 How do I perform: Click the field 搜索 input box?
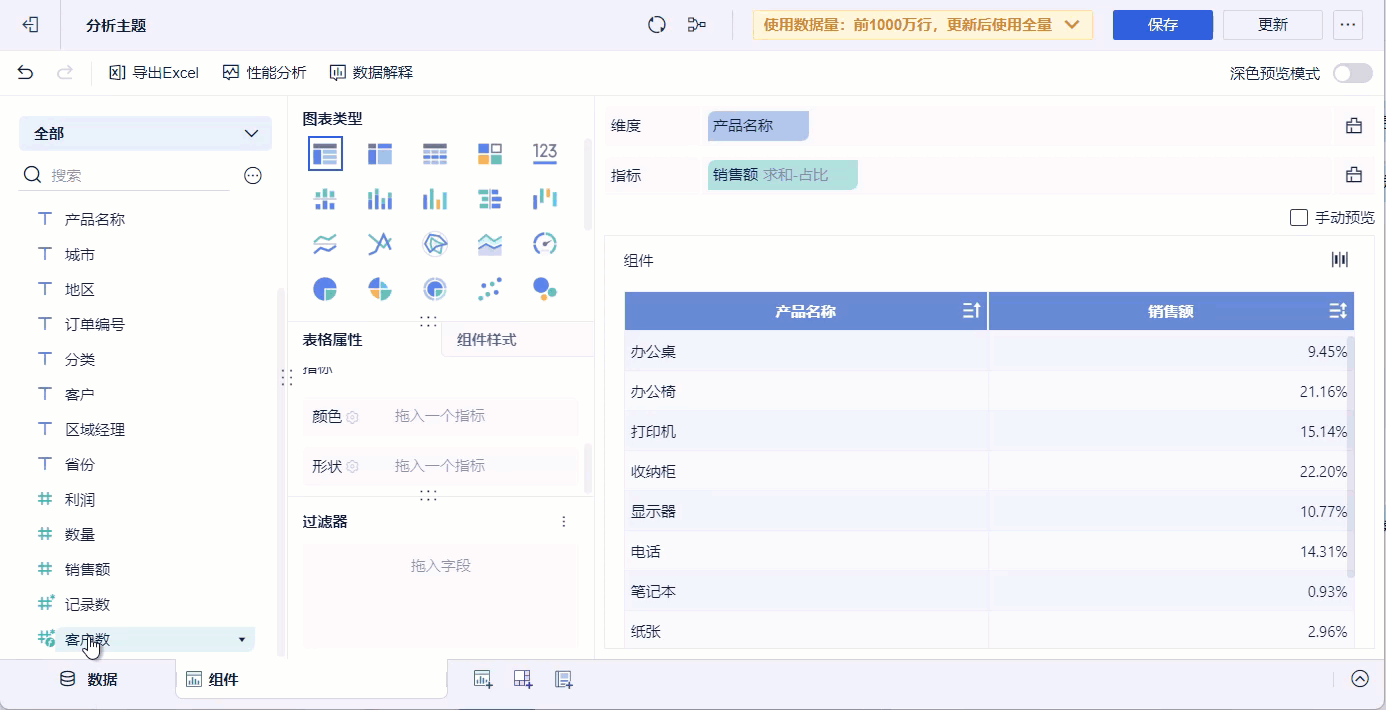[x=138, y=175]
